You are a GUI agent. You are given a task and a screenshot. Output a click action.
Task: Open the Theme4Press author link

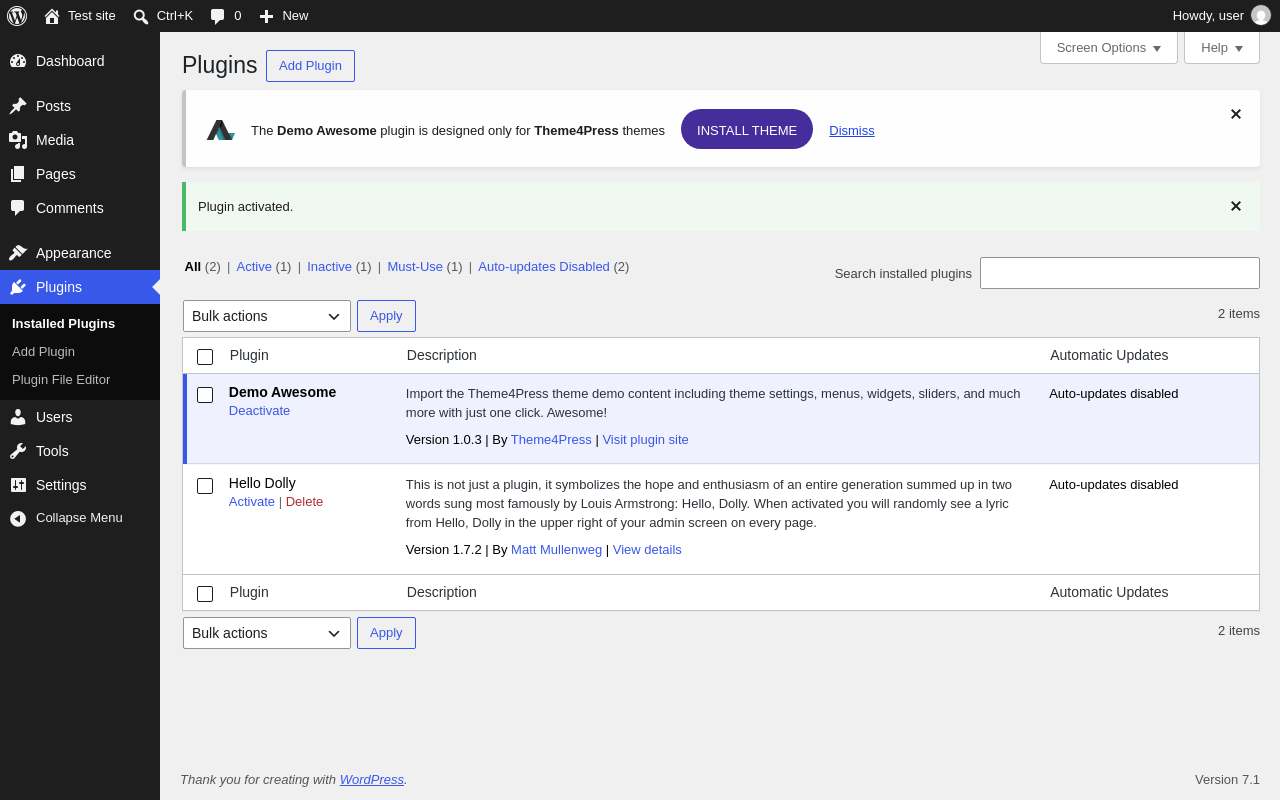pos(551,440)
